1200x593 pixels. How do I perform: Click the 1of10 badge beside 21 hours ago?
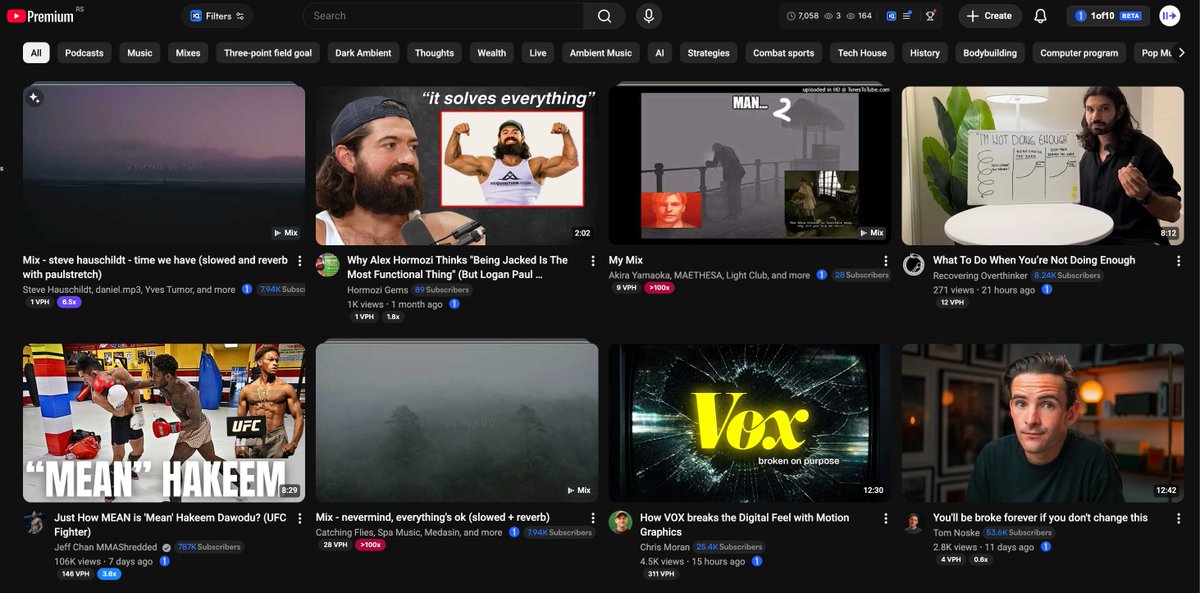click(x=1047, y=290)
